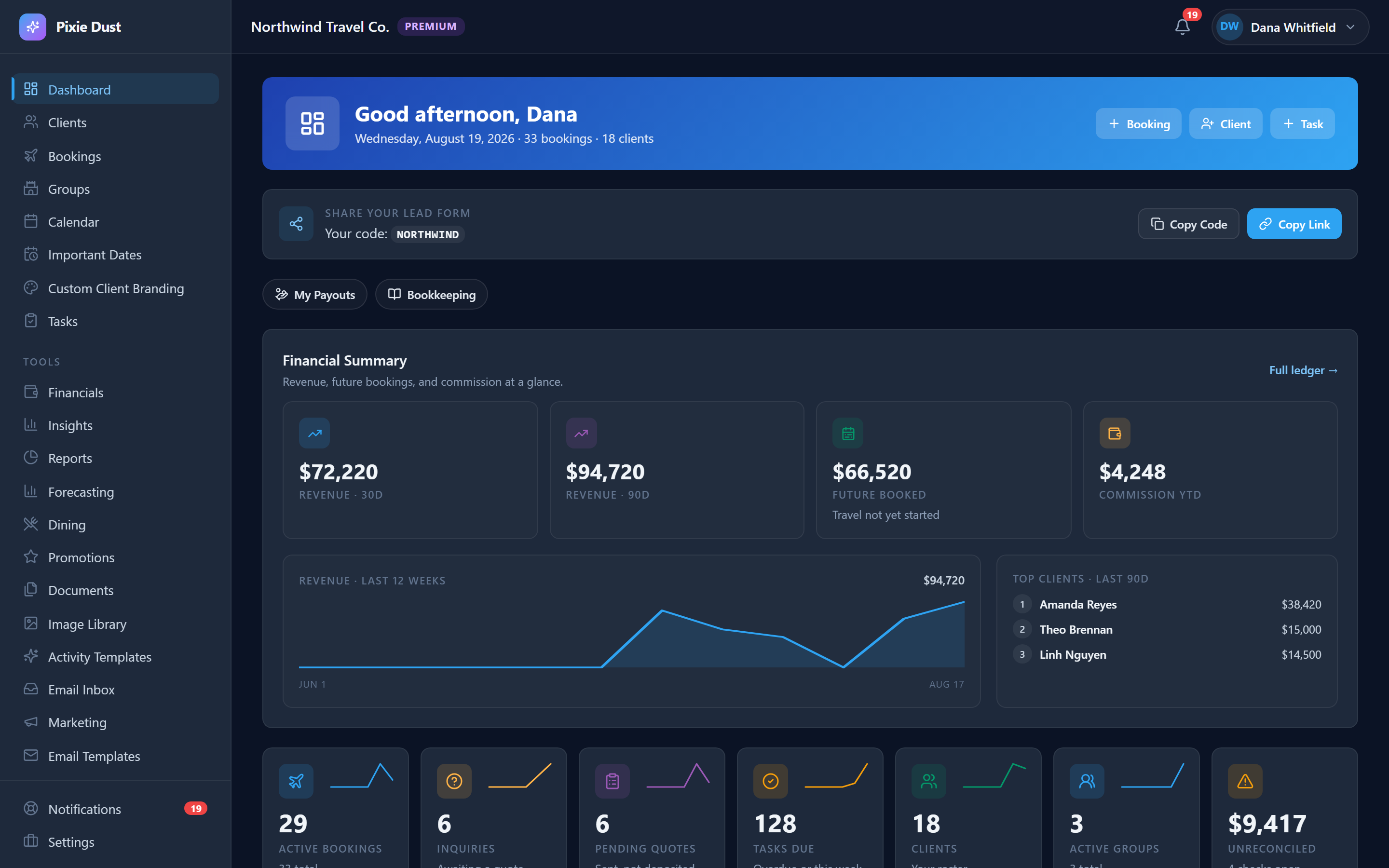Click the Pending Quotes clipboard icon

(613, 781)
